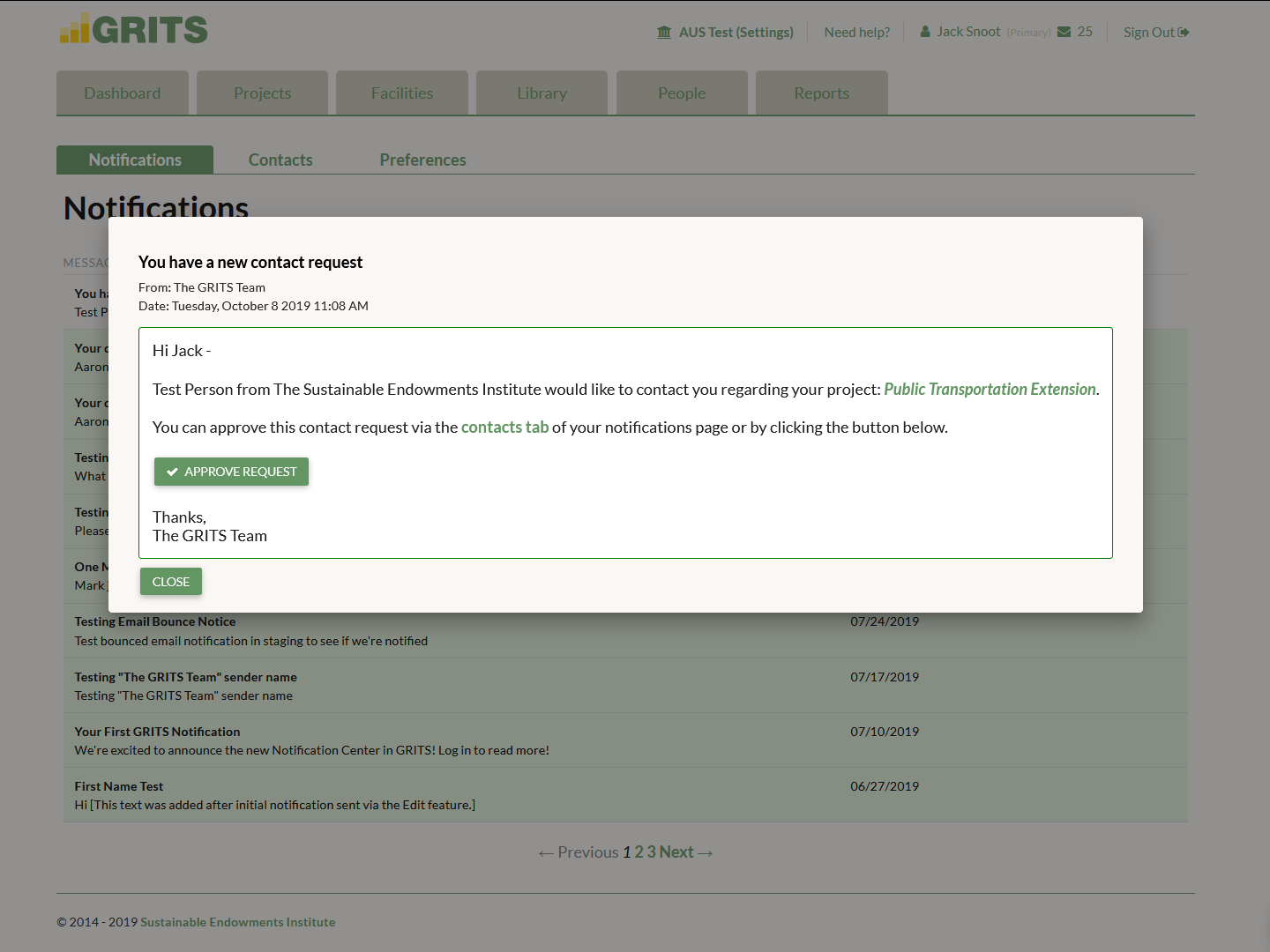Image resolution: width=1270 pixels, height=952 pixels.
Task: Click the Next pagination link
Action: [686, 852]
